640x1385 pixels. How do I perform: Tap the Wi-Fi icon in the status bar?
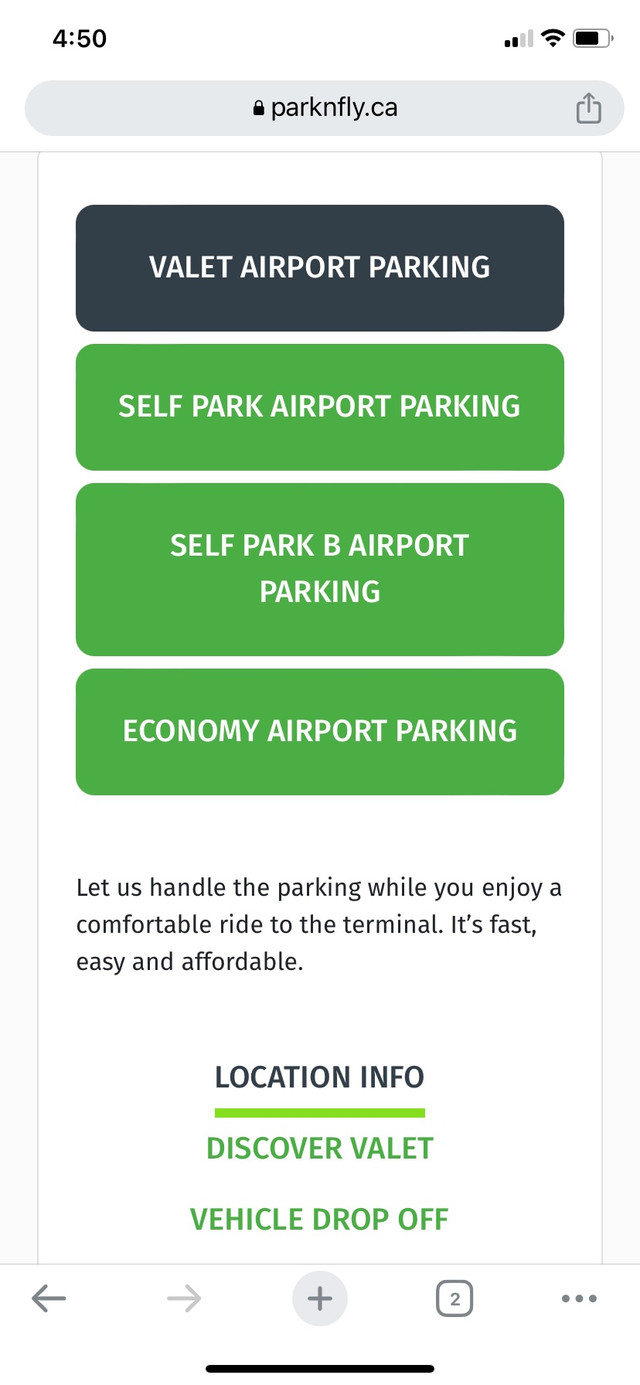click(x=551, y=37)
